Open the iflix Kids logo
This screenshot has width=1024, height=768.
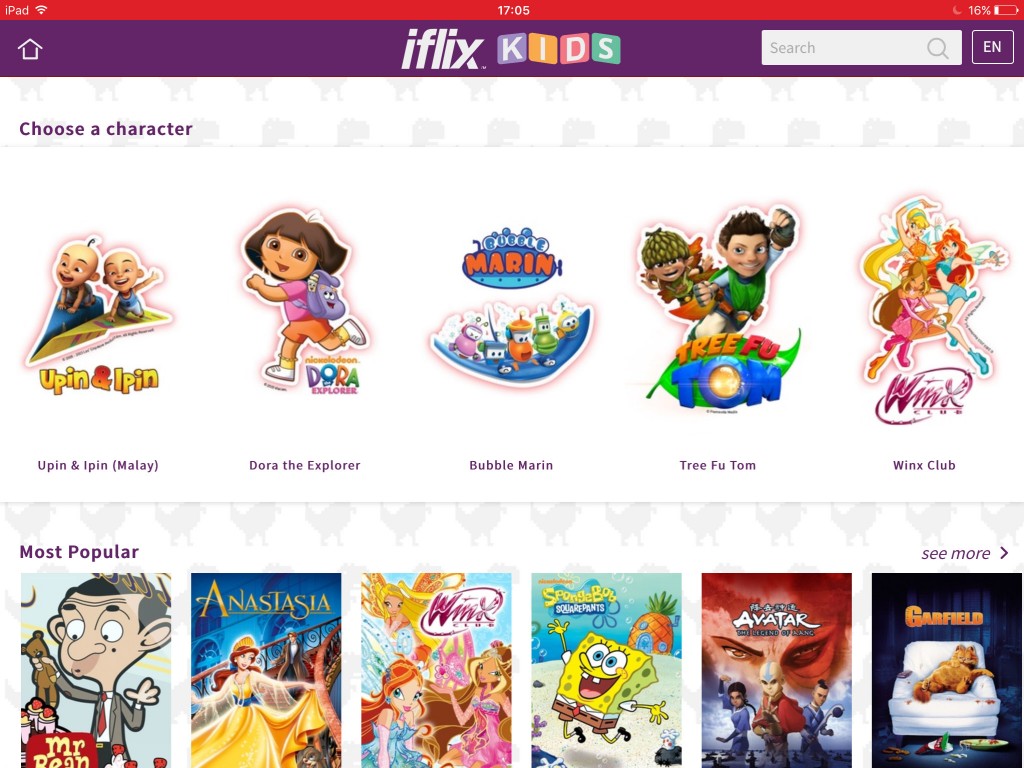click(511, 48)
